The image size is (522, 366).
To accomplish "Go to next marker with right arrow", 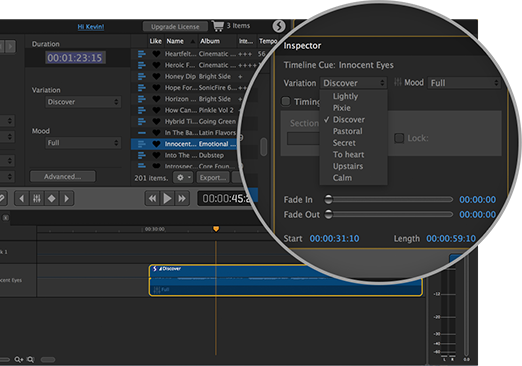I will (66, 199).
